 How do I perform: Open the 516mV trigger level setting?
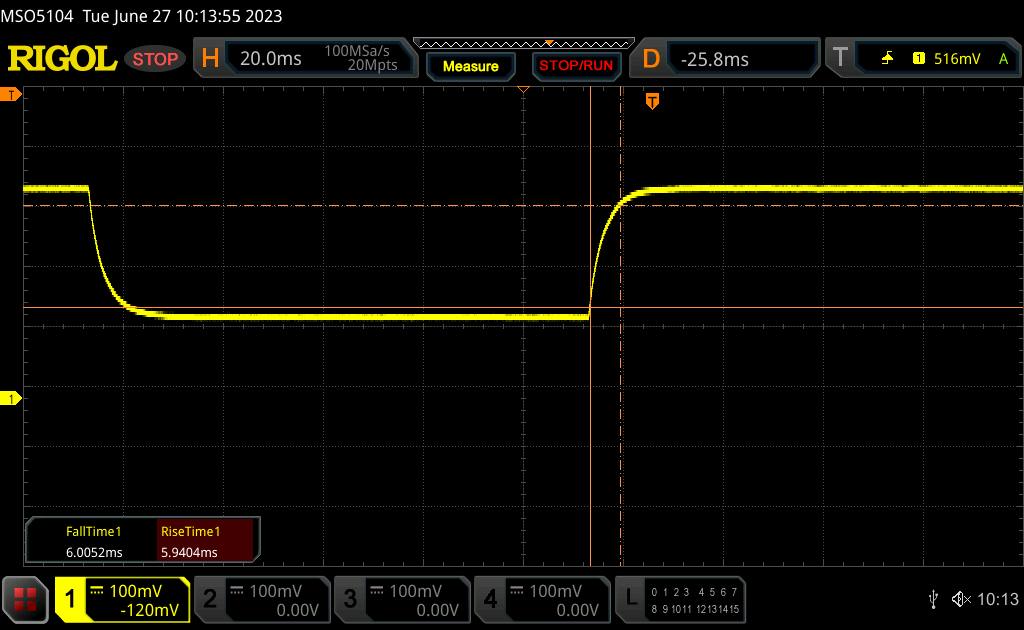pyautogui.click(x=957, y=59)
